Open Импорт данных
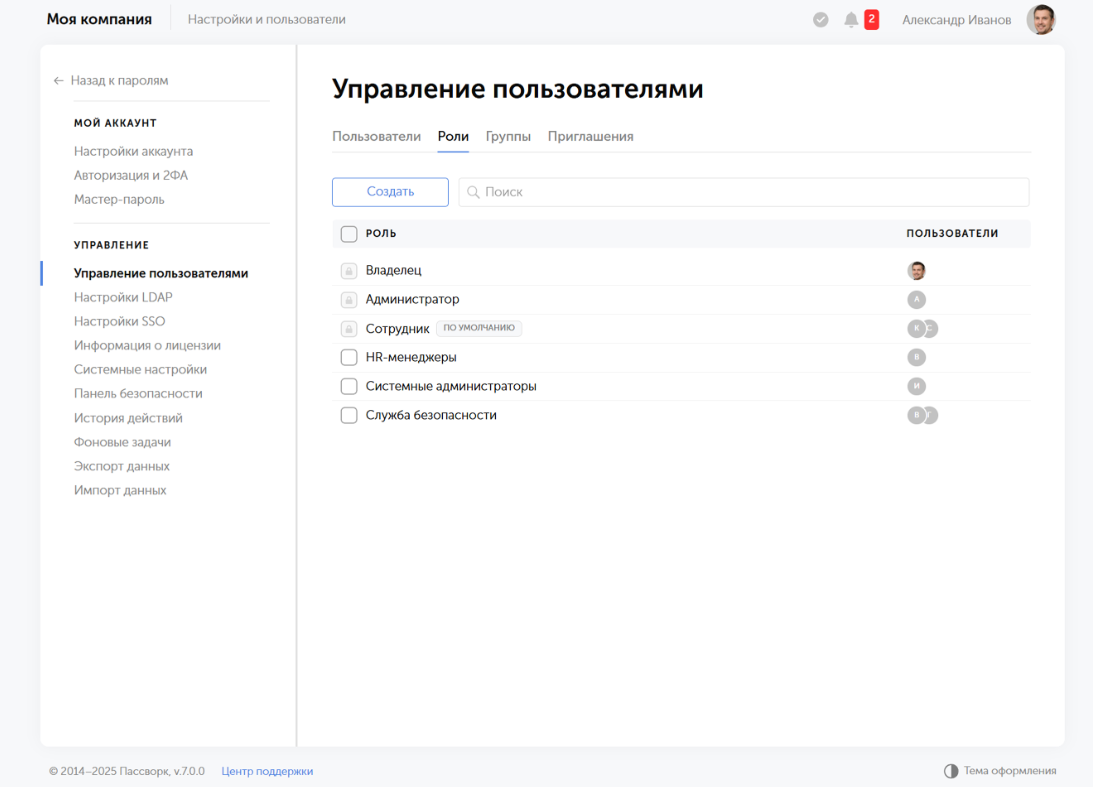Viewport: 1093px width, 787px height. [120, 491]
